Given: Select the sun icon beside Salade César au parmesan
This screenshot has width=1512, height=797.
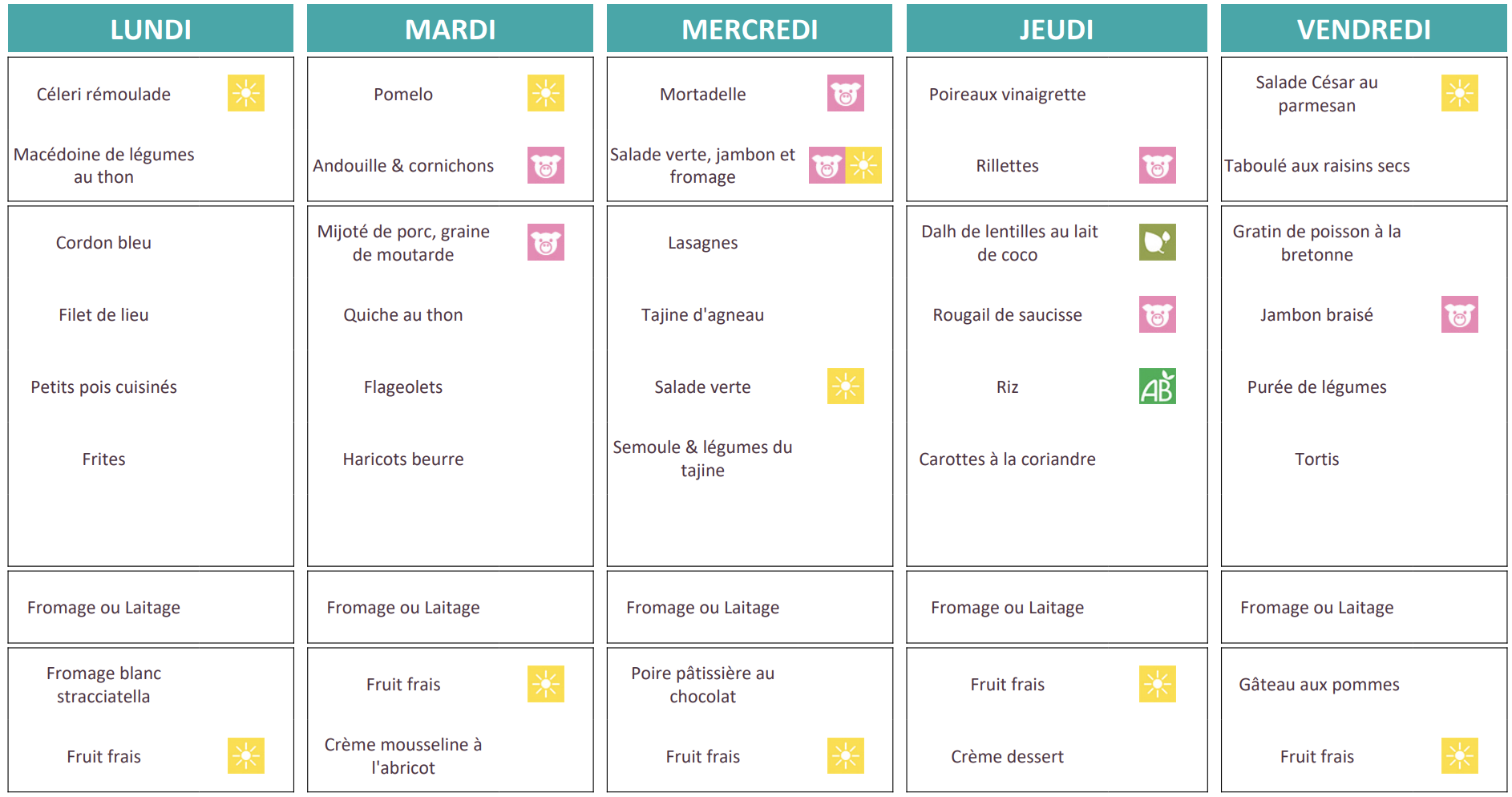Looking at the screenshot, I should [x=1459, y=93].
